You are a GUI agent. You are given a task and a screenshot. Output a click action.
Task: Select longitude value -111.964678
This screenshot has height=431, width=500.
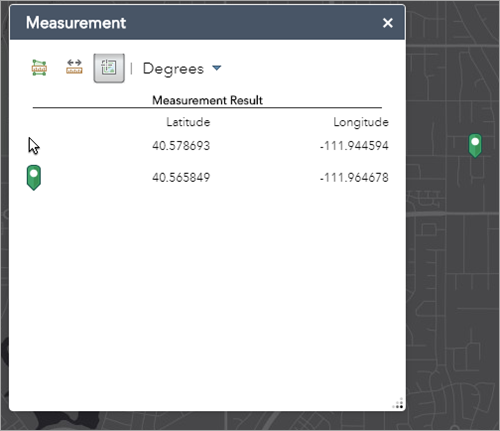coord(354,177)
